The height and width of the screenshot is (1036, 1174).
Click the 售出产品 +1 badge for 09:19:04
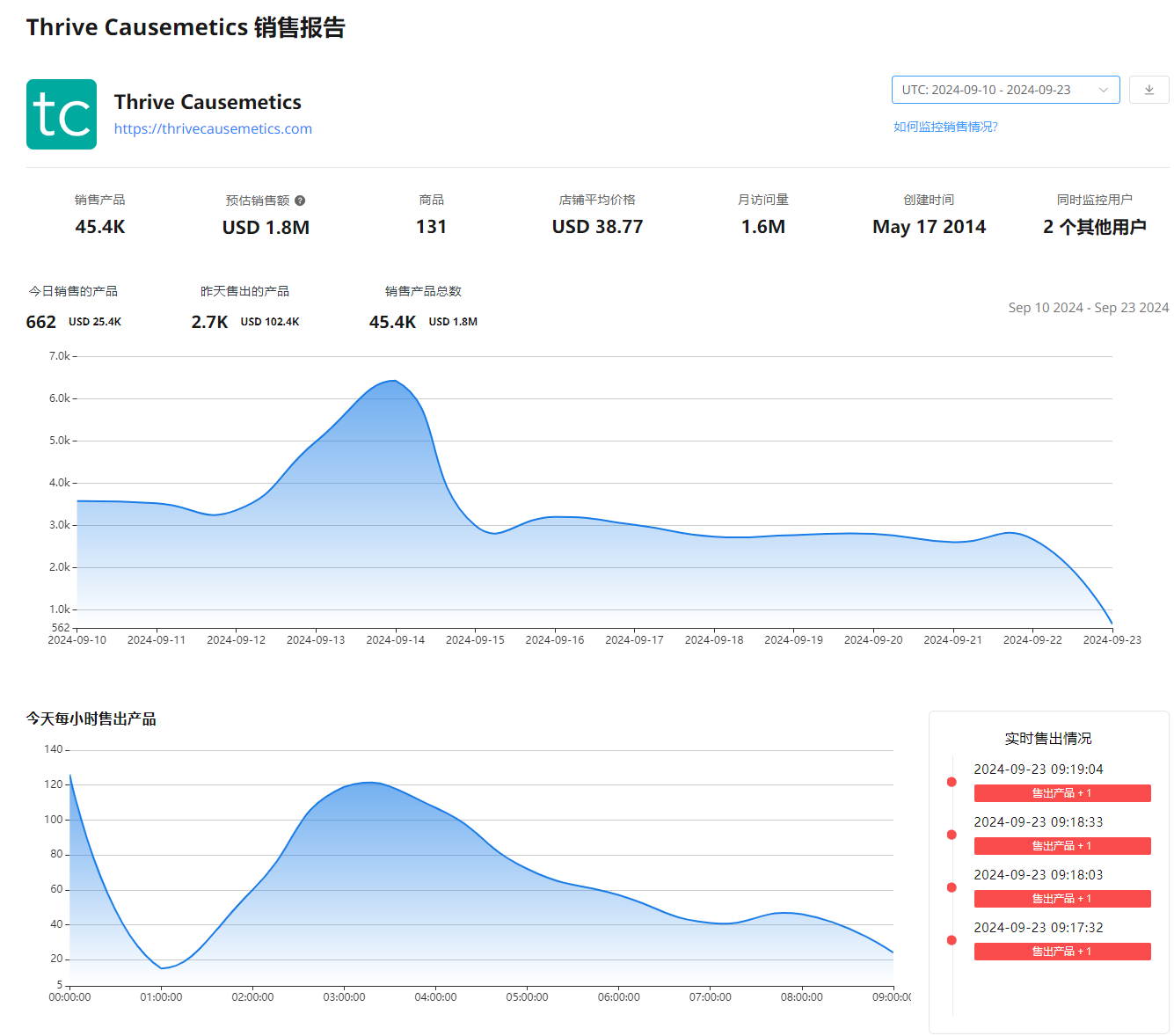[x=1062, y=793]
